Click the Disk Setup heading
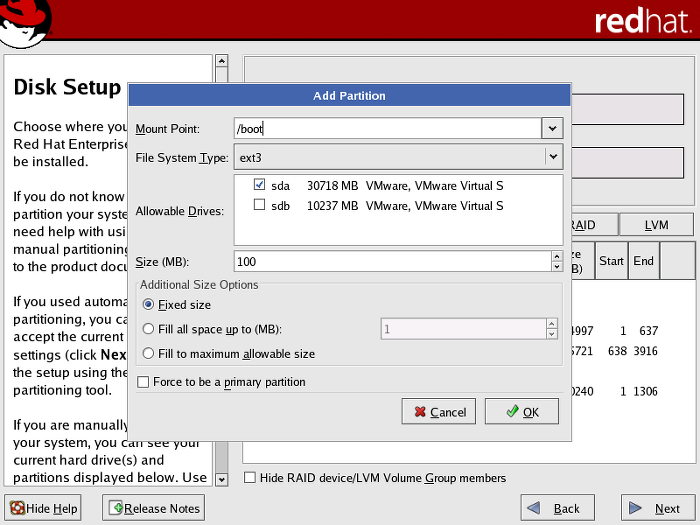Screen dimensions: 700x525 67,87
